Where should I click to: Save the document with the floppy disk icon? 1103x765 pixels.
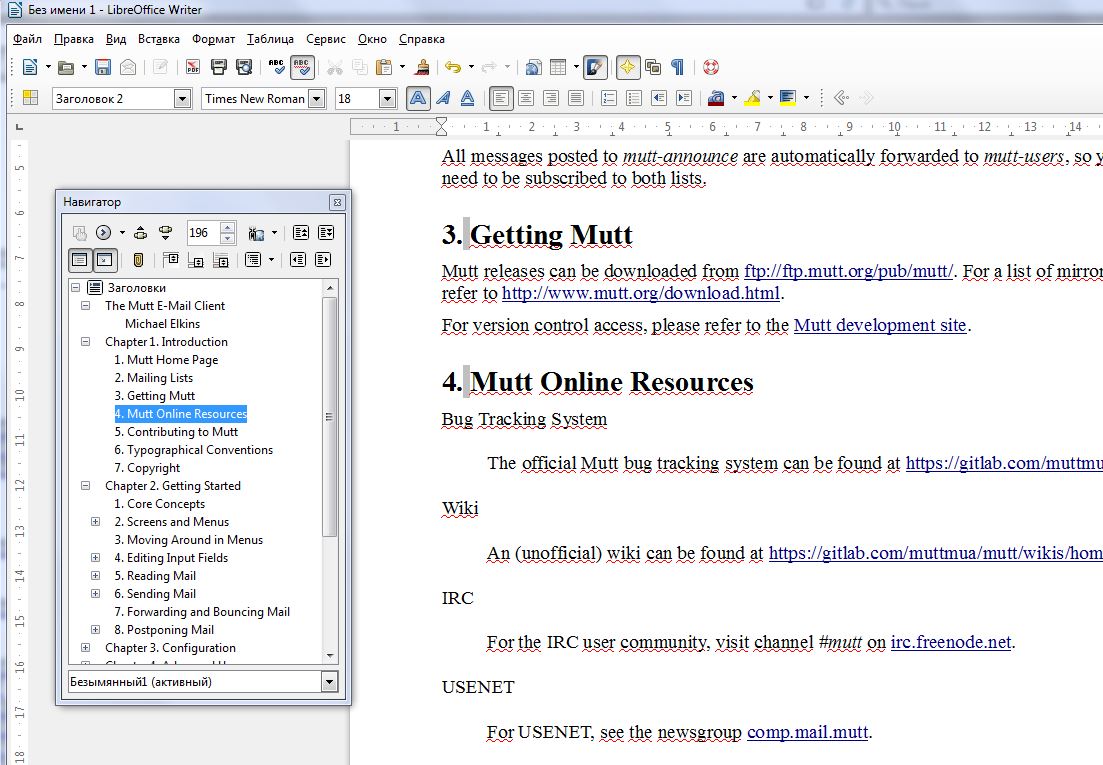click(x=103, y=68)
